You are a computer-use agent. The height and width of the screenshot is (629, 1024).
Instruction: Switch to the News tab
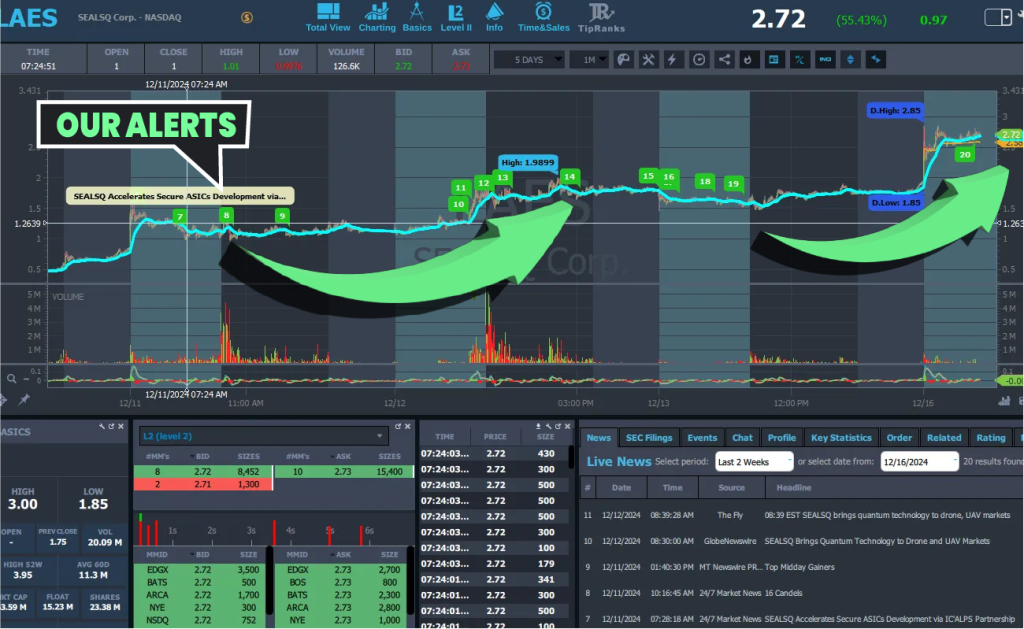click(598, 438)
